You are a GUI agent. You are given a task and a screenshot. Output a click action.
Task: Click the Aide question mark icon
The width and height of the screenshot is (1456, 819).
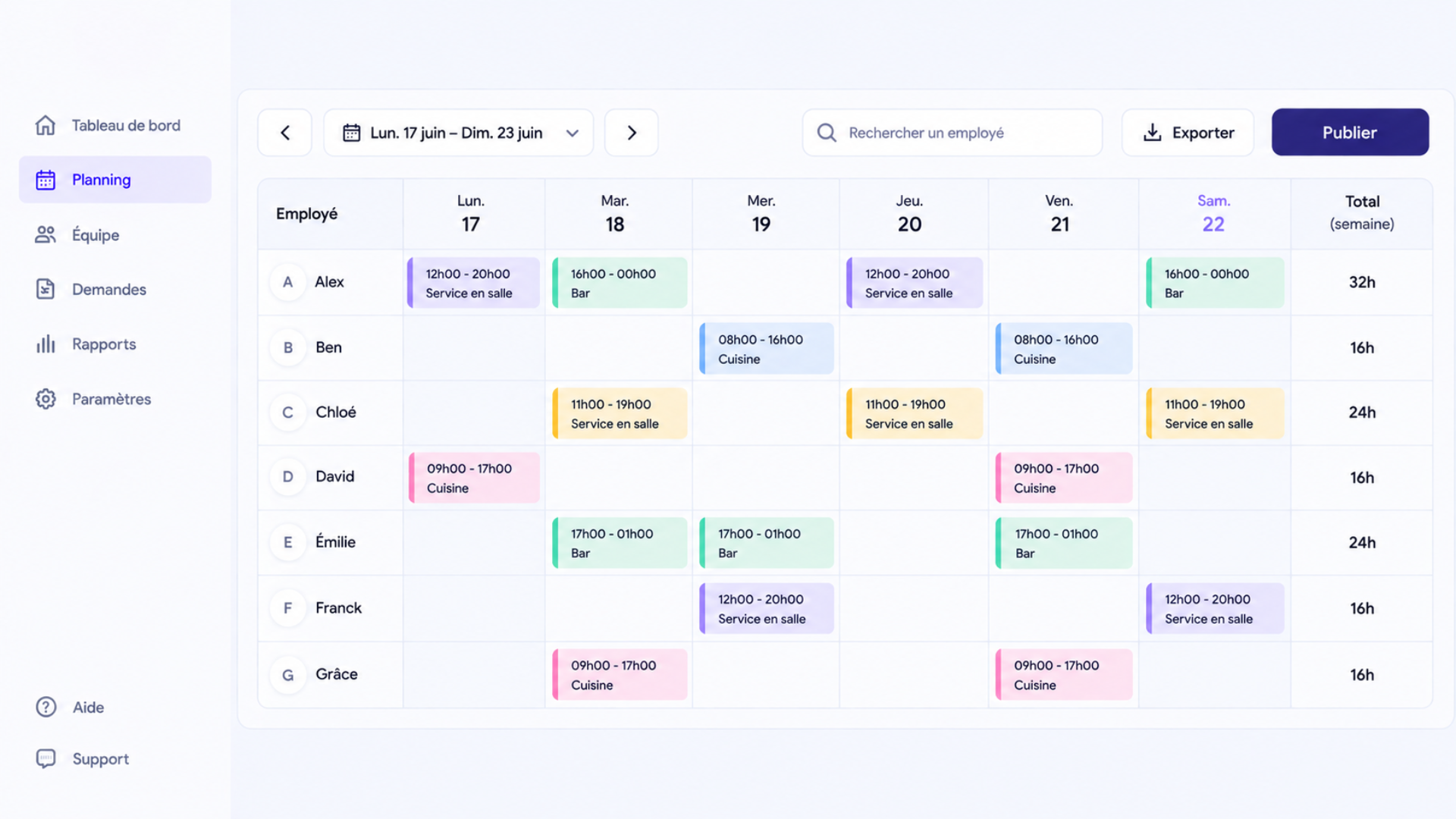pyautogui.click(x=46, y=707)
